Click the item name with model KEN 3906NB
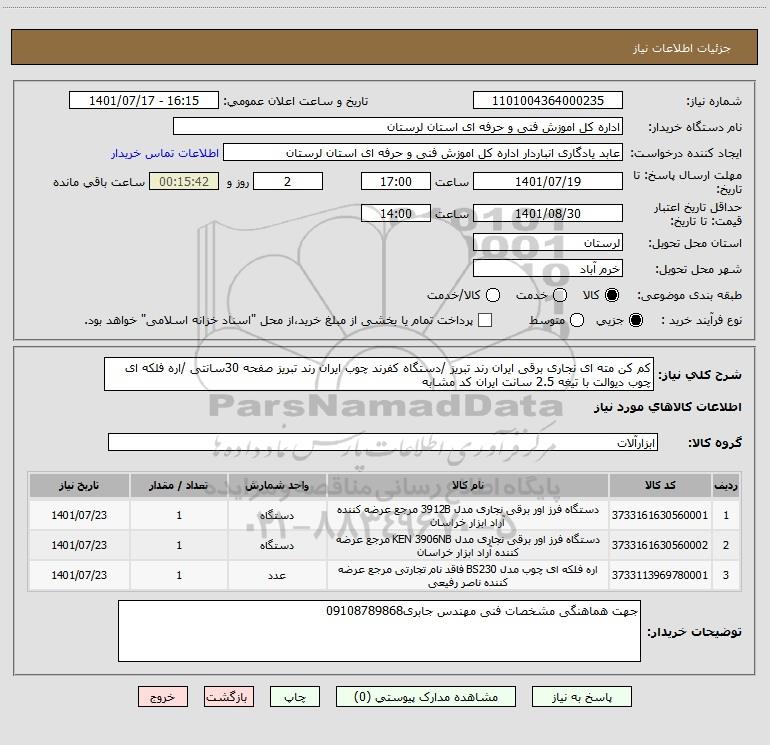The height and width of the screenshot is (745, 770). [468, 546]
